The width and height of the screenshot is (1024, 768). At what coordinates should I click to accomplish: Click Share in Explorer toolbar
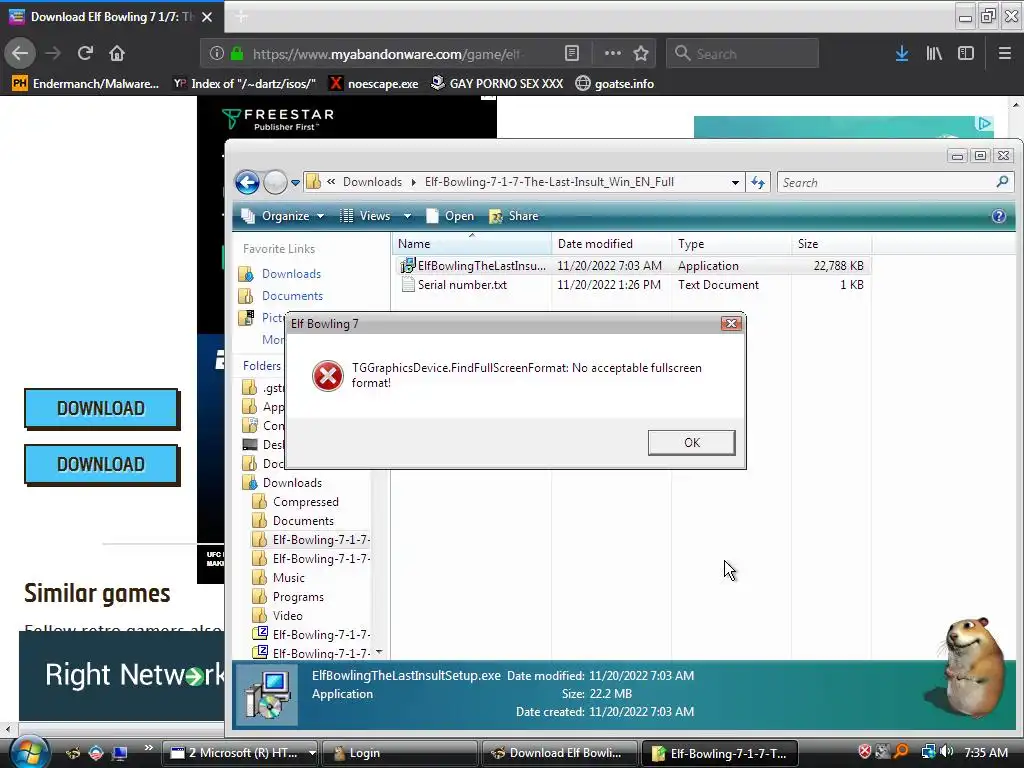514,216
